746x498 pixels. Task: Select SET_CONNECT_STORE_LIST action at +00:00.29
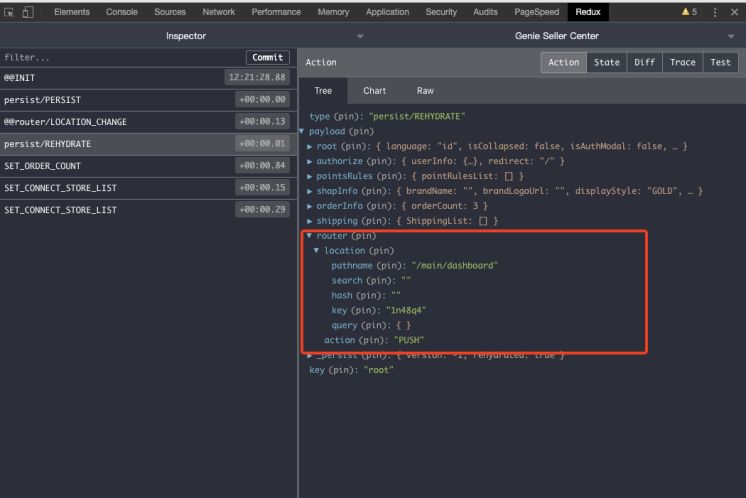(148, 210)
